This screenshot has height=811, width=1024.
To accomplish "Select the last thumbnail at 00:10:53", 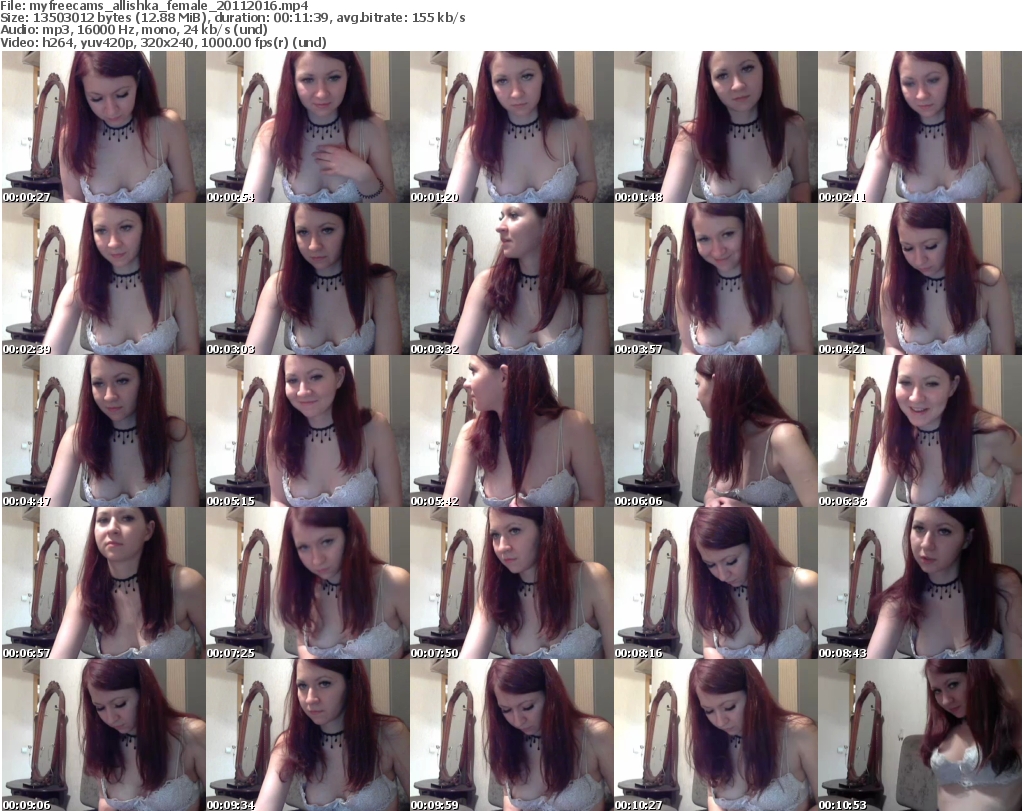I will (919, 735).
